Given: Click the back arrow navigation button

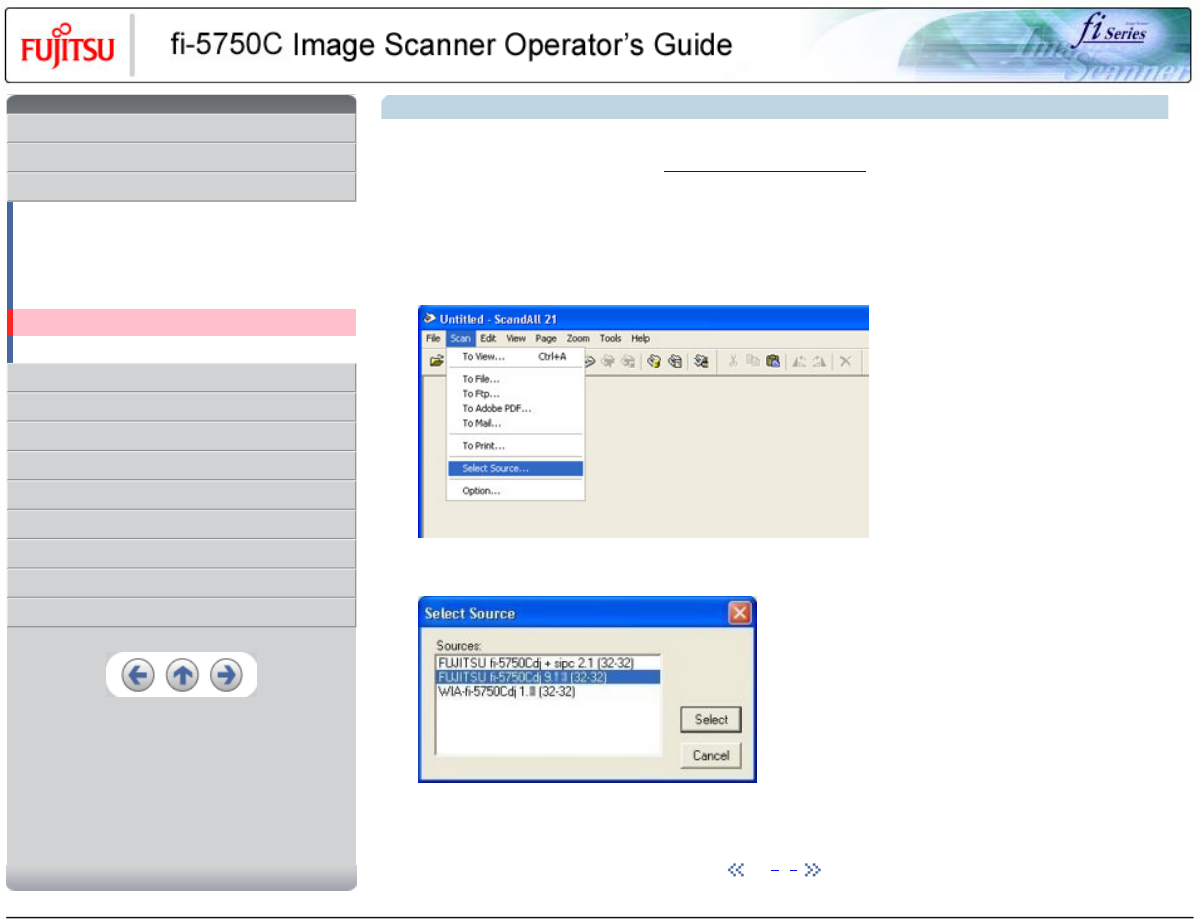Looking at the screenshot, I should click(138, 676).
